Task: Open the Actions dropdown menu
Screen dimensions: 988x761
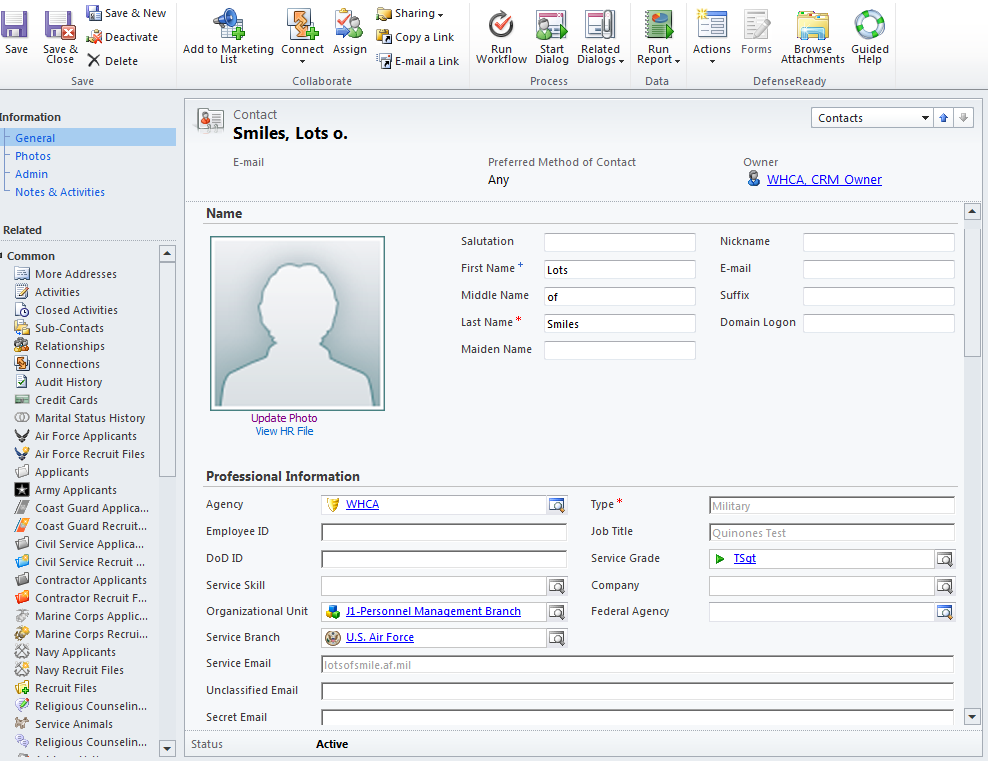Action: [711, 60]
